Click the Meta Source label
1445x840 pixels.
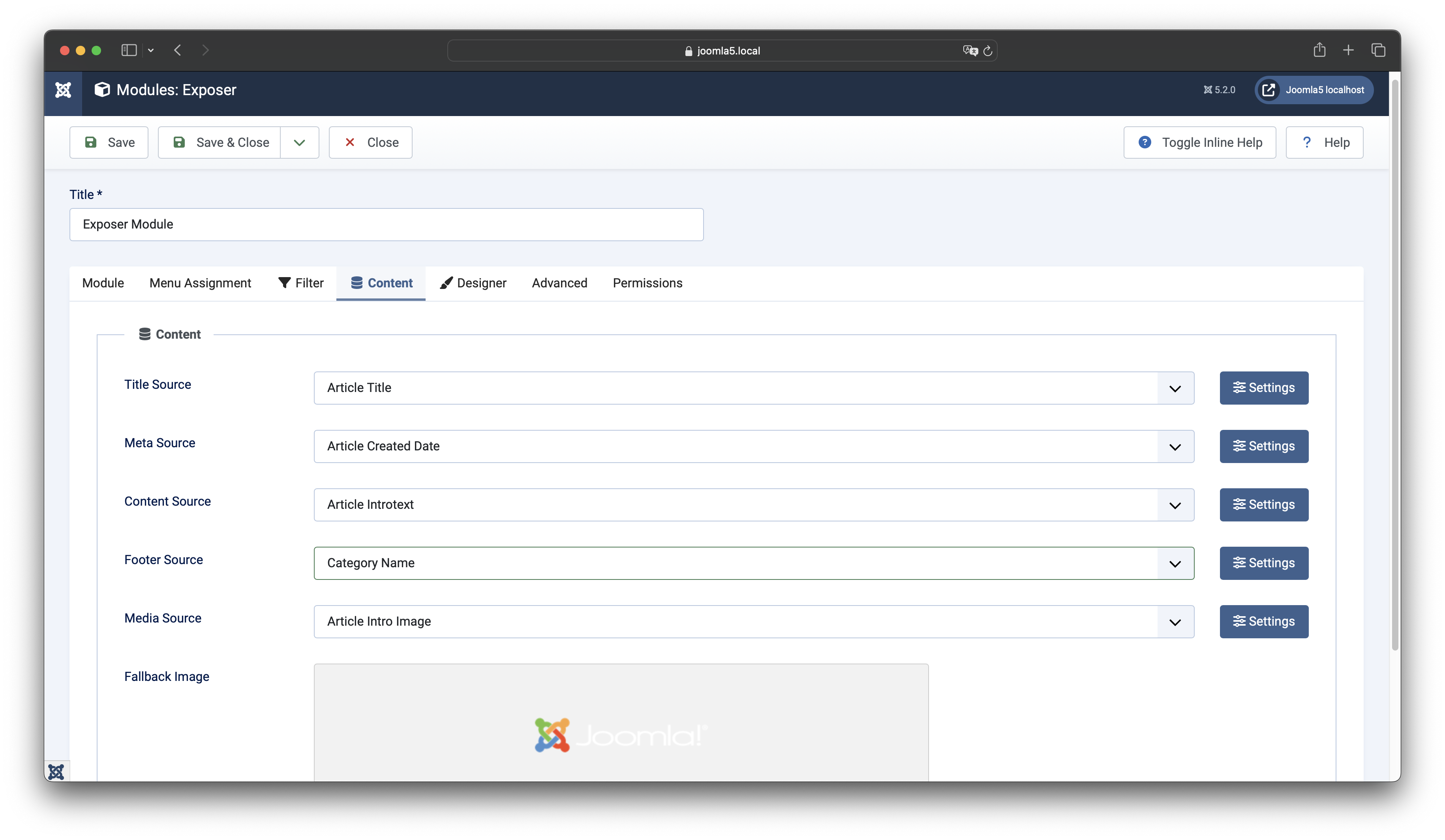pyautogui.click(x=160, y=442)
